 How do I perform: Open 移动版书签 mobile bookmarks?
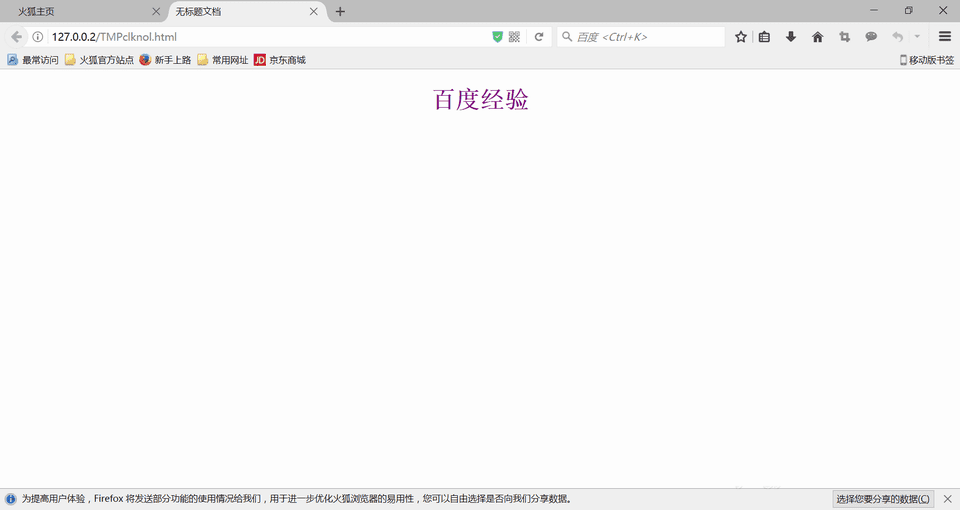pyautogui.click(x=926, y=60)
